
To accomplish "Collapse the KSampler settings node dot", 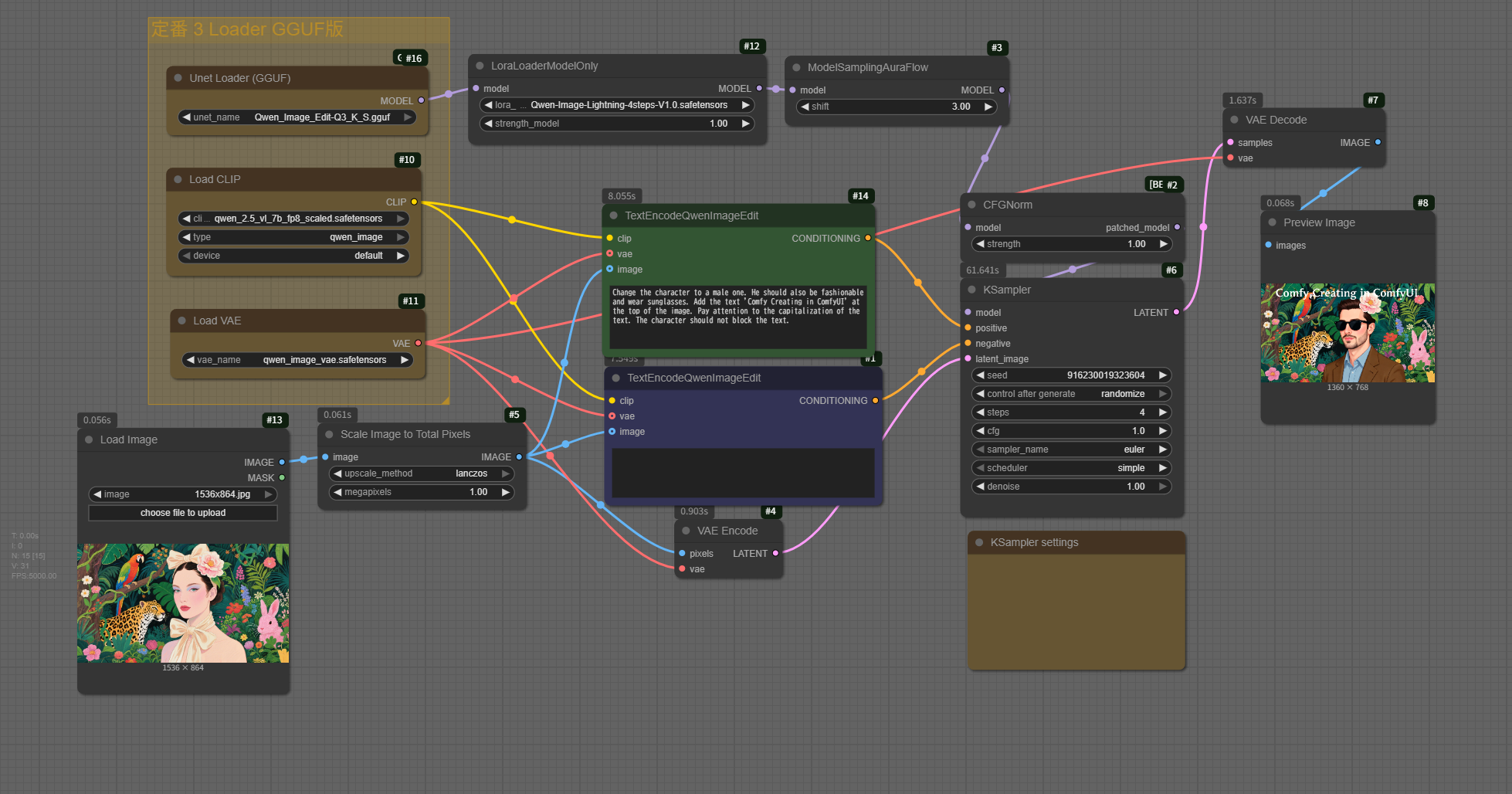I will [x=979, y=542].
